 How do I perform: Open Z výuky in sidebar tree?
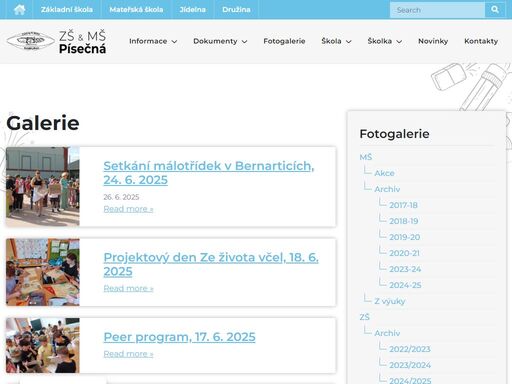[390, 301]
